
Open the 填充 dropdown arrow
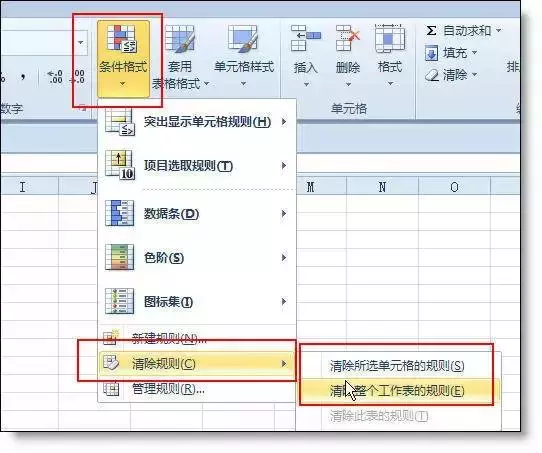(x=474, y=53)
